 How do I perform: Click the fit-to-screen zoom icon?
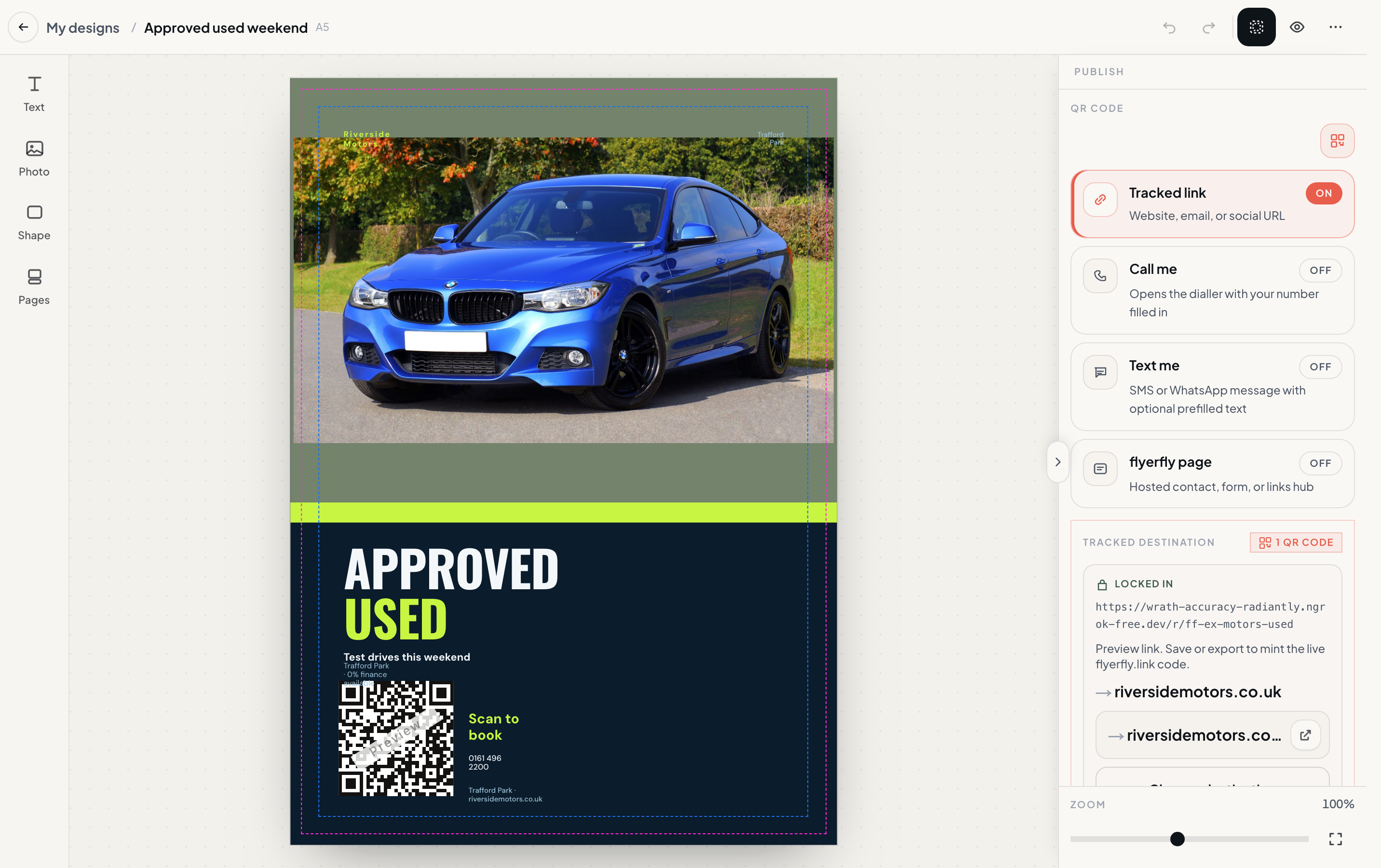[x=1335, y=839]
